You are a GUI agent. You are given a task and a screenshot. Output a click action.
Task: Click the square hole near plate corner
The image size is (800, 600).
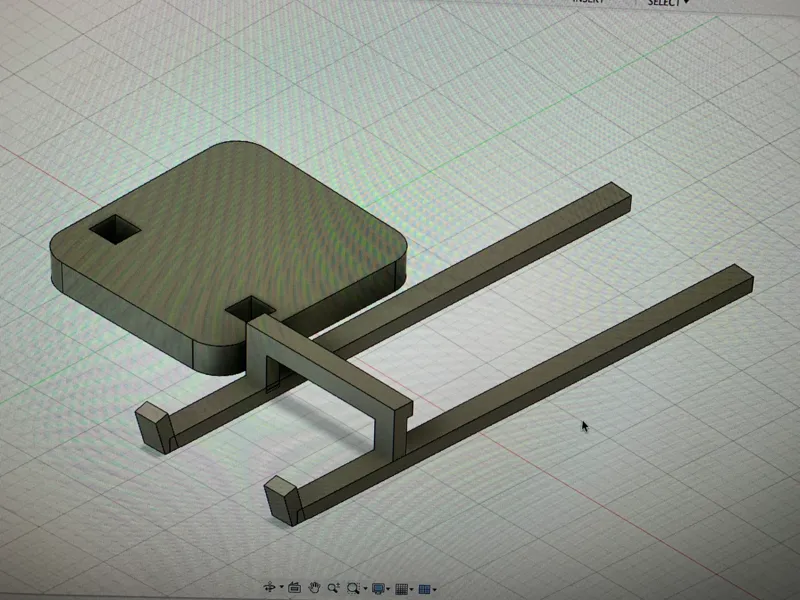[x=115, y=229]
